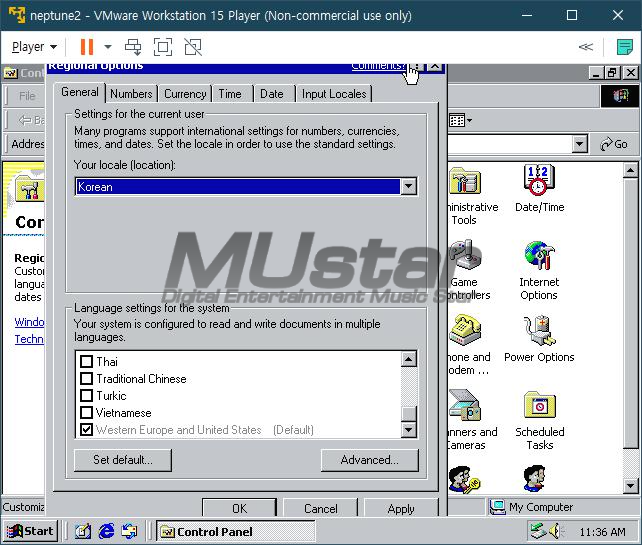Open the Player menu dropdown

(34, 47)
